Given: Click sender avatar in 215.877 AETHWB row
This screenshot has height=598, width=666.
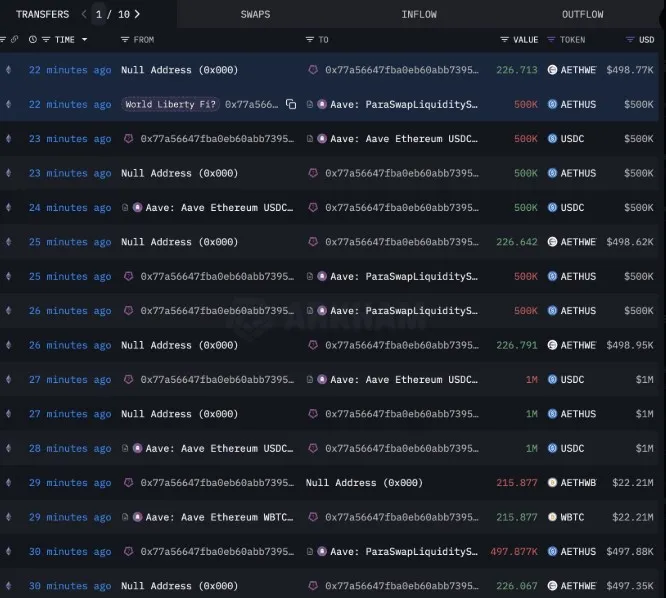Looking at the screenshot, I should 128,482.
